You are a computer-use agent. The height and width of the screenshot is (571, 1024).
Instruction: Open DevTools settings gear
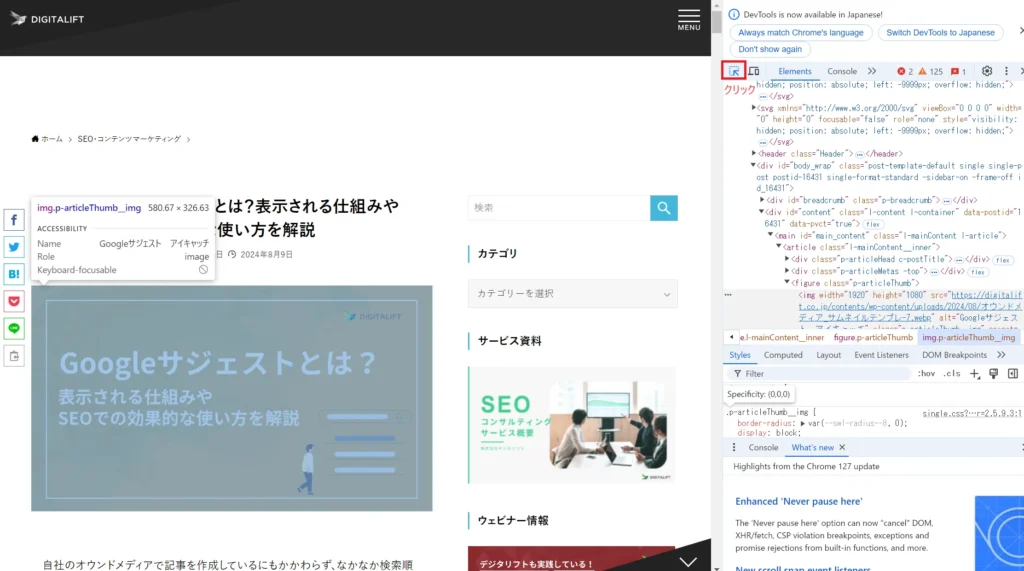(x=987, y=71)
